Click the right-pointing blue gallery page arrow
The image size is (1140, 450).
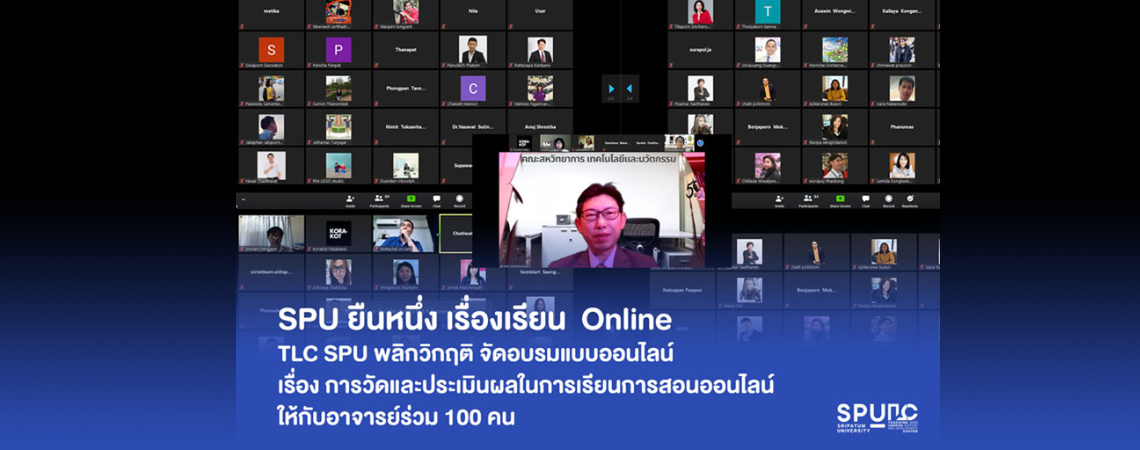point(611,89)
